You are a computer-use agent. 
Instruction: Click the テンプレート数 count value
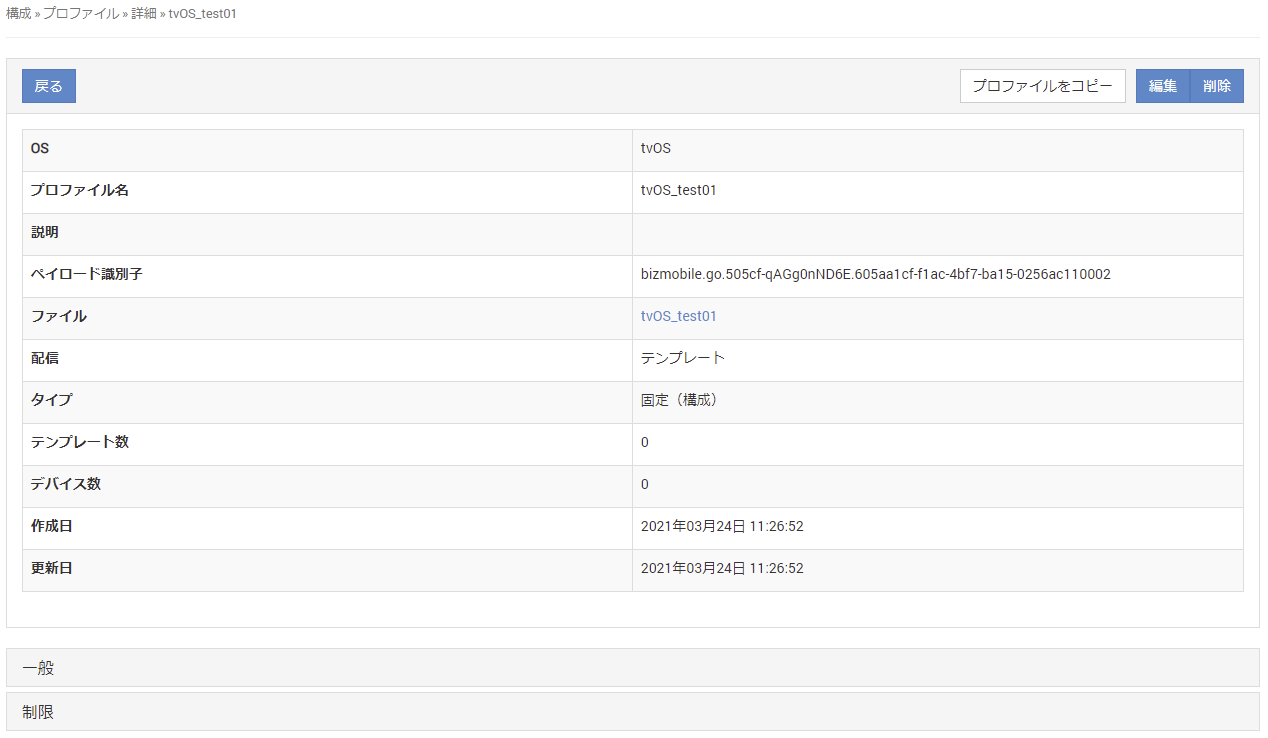pyautogui.click(x=645, y=442)
